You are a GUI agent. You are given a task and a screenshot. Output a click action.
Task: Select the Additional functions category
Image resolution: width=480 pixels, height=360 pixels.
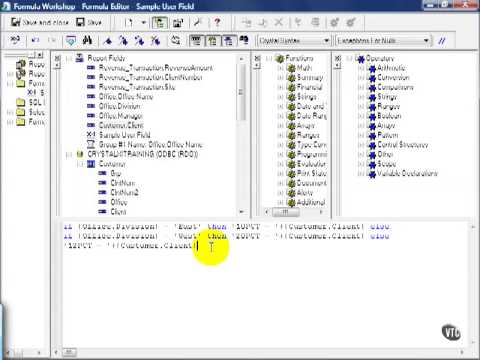coord(311,202)
